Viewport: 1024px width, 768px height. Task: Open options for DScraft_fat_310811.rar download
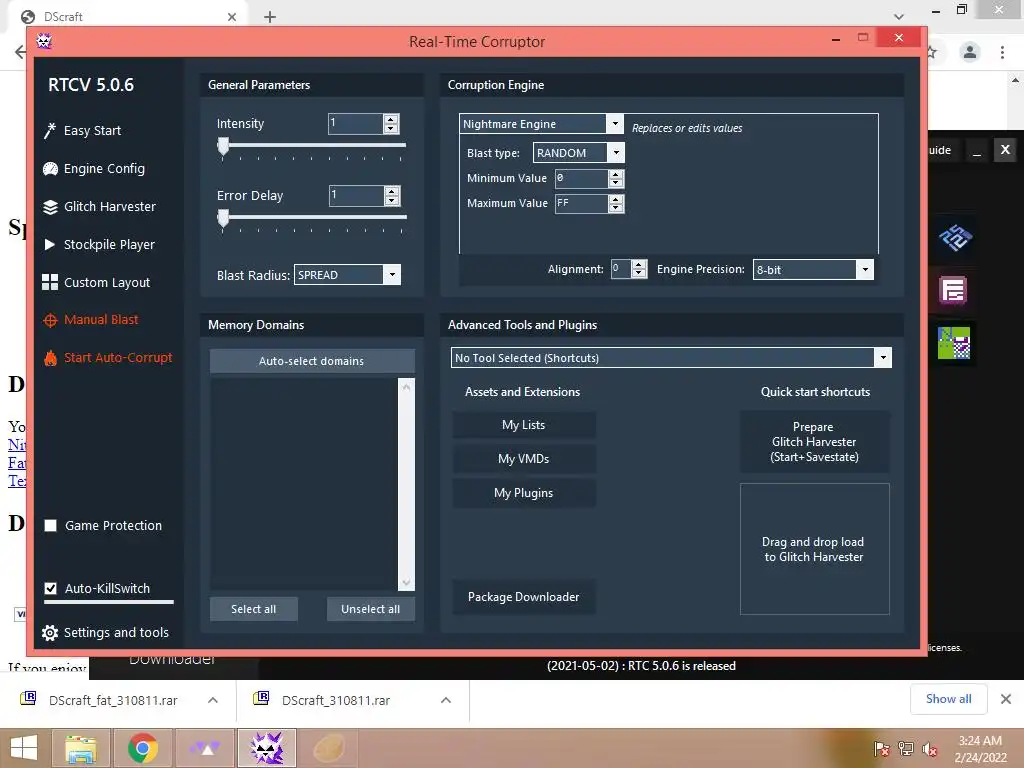(213, 700)
